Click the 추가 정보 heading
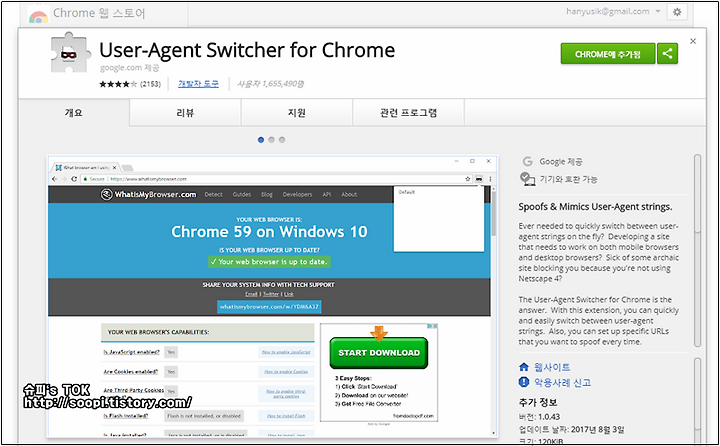The image size is (720, 446). (x=538, y=402)
